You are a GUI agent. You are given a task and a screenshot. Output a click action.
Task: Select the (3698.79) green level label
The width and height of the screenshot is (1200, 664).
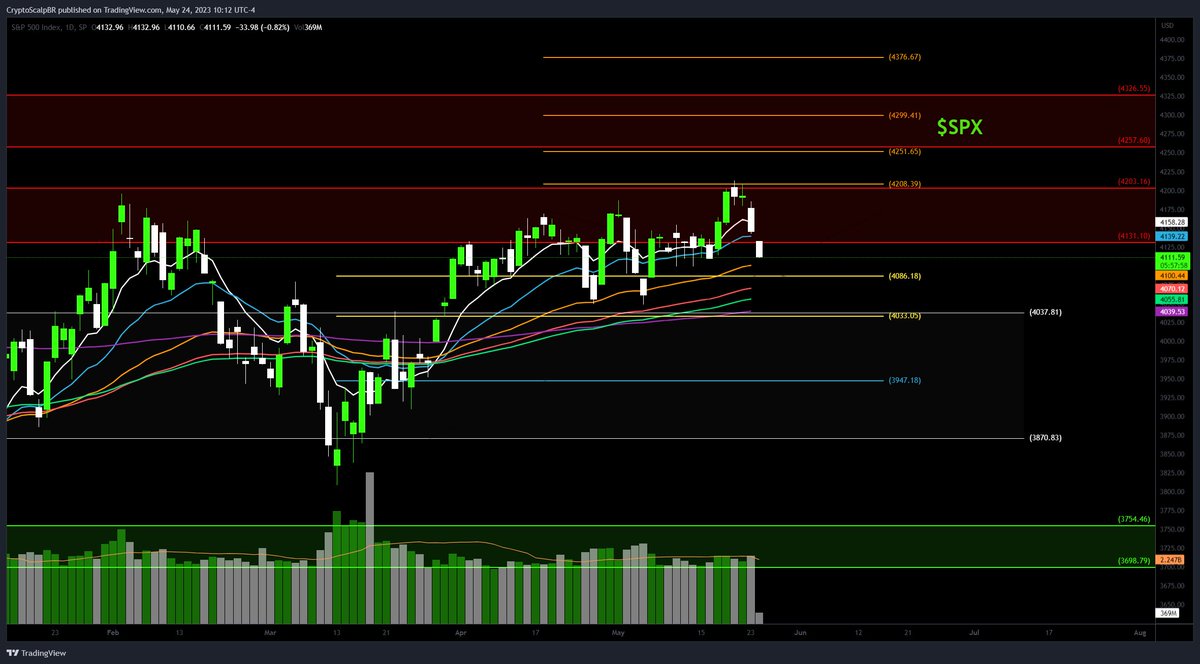(x=1135, y=563)
